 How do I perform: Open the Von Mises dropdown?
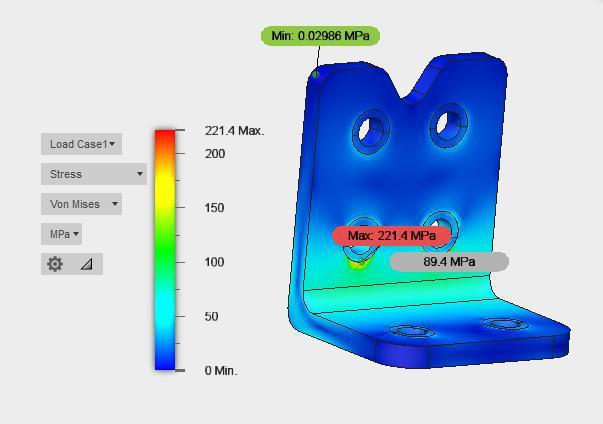coord(82,204)
